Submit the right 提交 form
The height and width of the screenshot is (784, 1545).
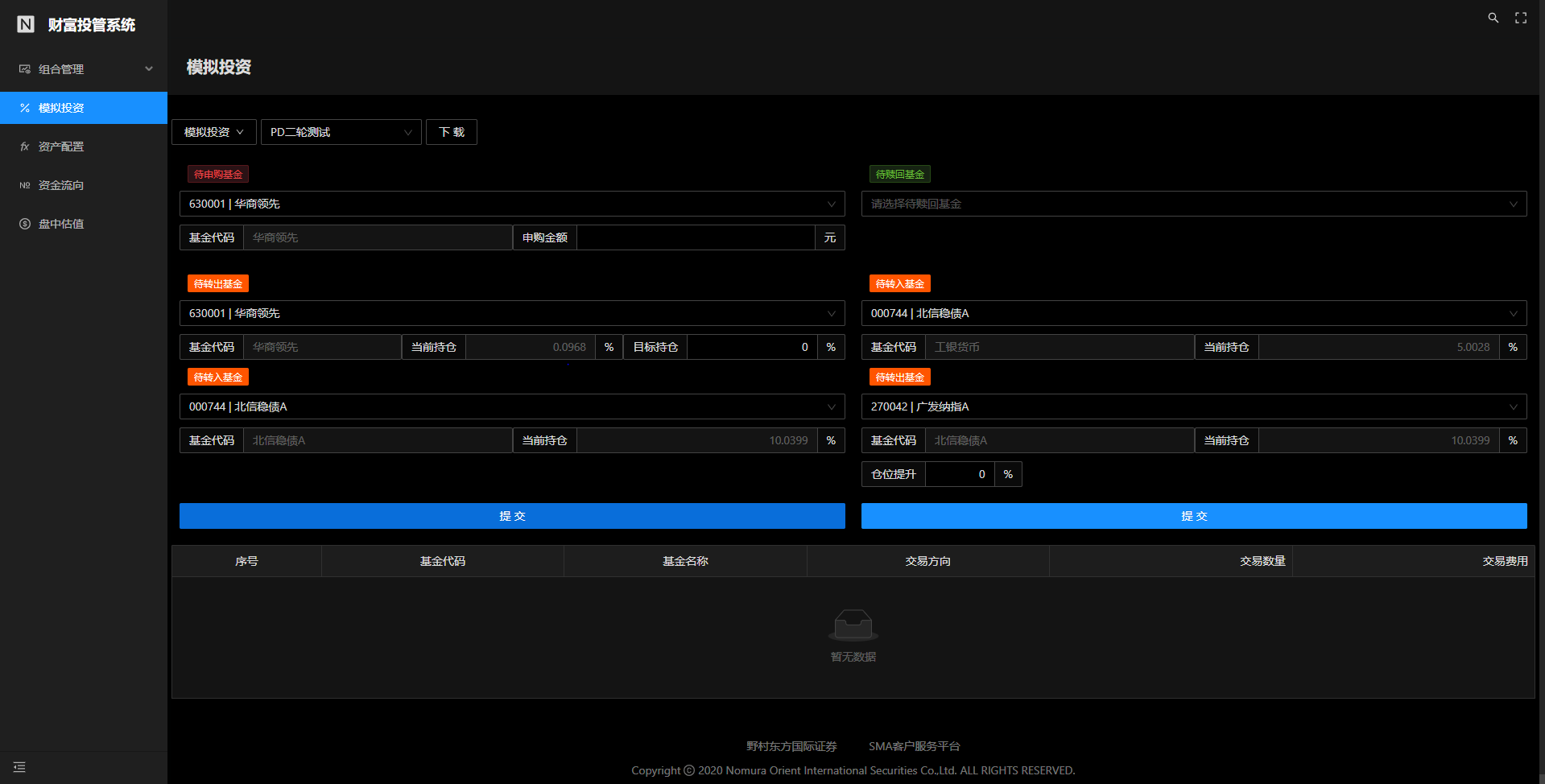pyautogui.click(x=1194, y=516)
